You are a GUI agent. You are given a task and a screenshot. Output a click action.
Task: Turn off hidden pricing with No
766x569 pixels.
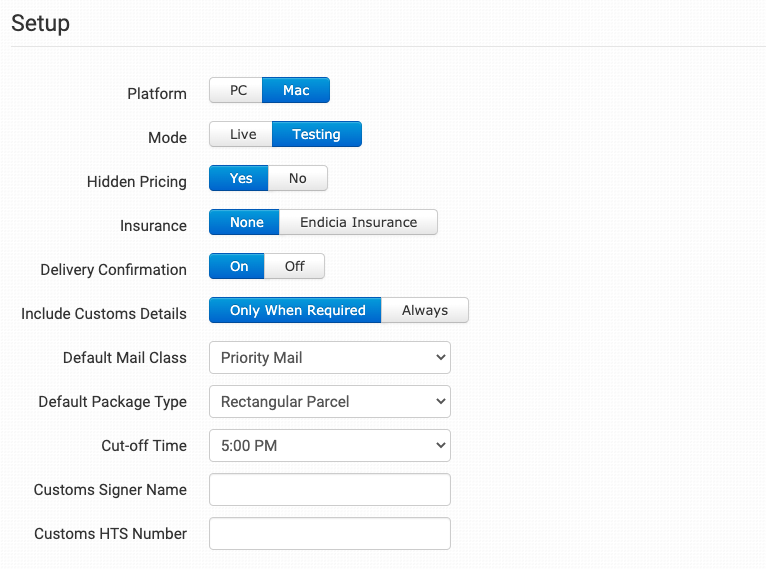coord(298,179)
